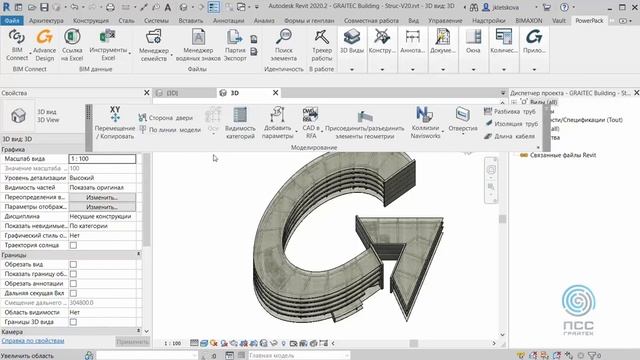Toggle Показать границу обрезки checkbox

pyautogui.click(x=73, y=274)
